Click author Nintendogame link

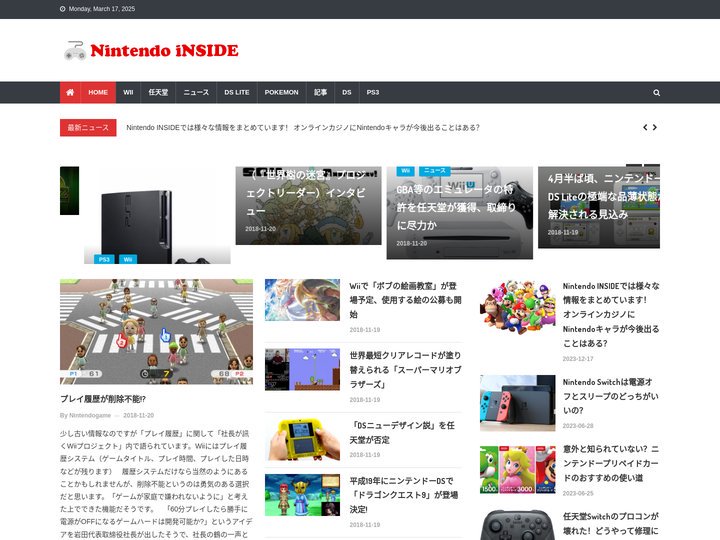pyautogui.click(x=90, y=415)
